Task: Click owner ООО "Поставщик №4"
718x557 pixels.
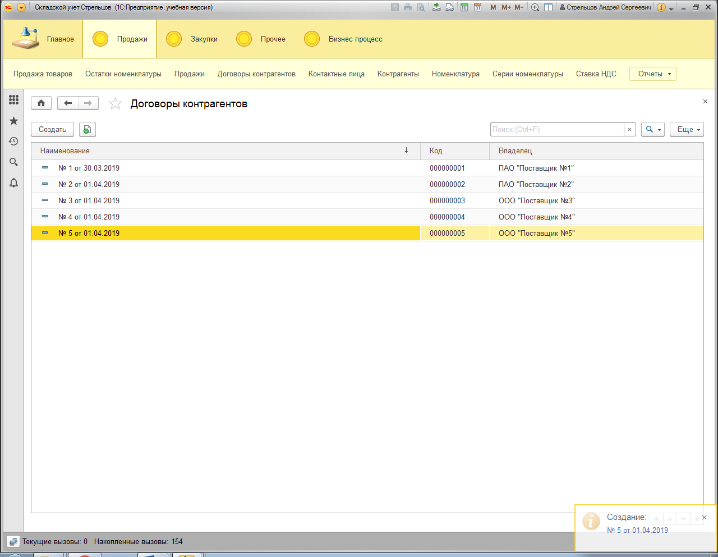Action: [537, 217]
